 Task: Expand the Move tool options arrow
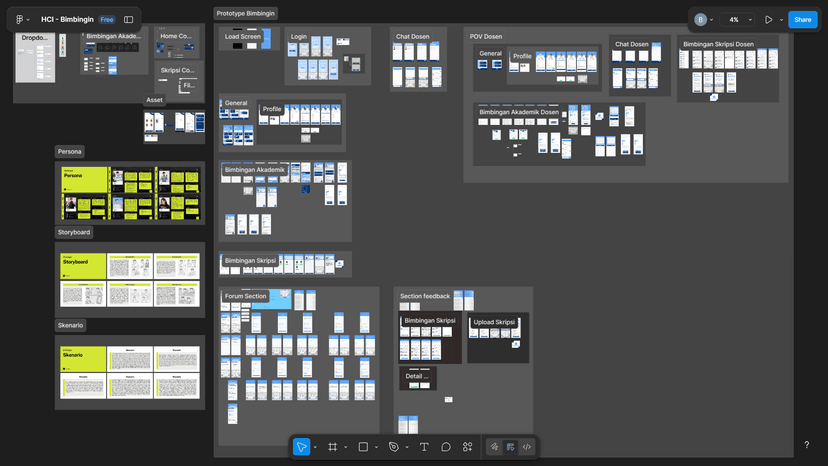(x=315, y=447)
